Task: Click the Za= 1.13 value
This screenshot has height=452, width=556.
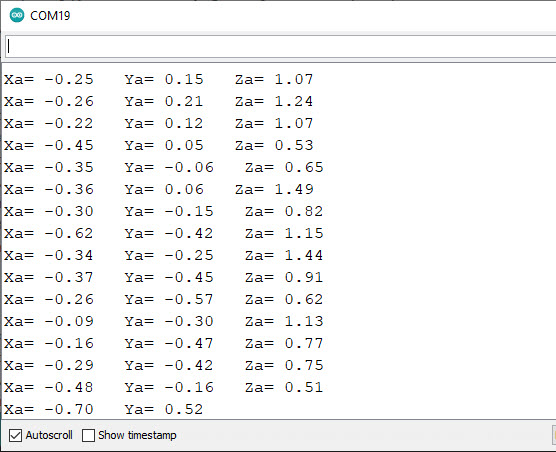Action: tap(284, 321)
